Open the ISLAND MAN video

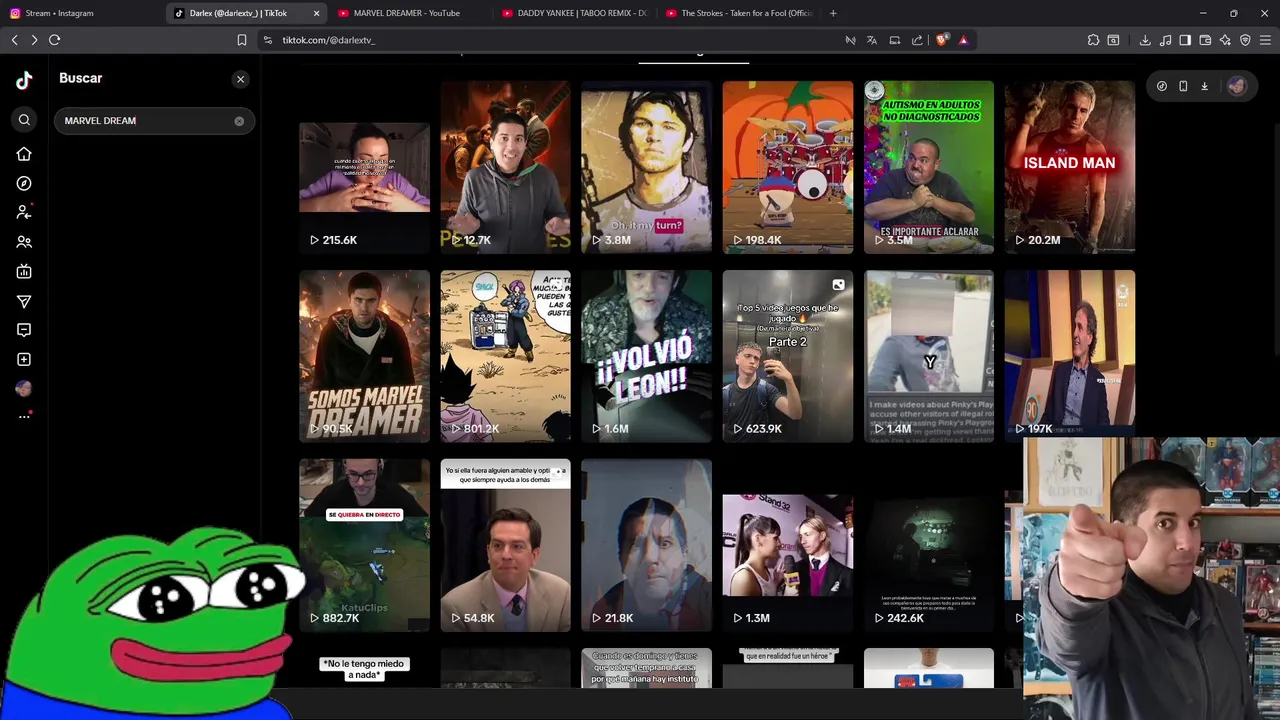(1069, 167)
